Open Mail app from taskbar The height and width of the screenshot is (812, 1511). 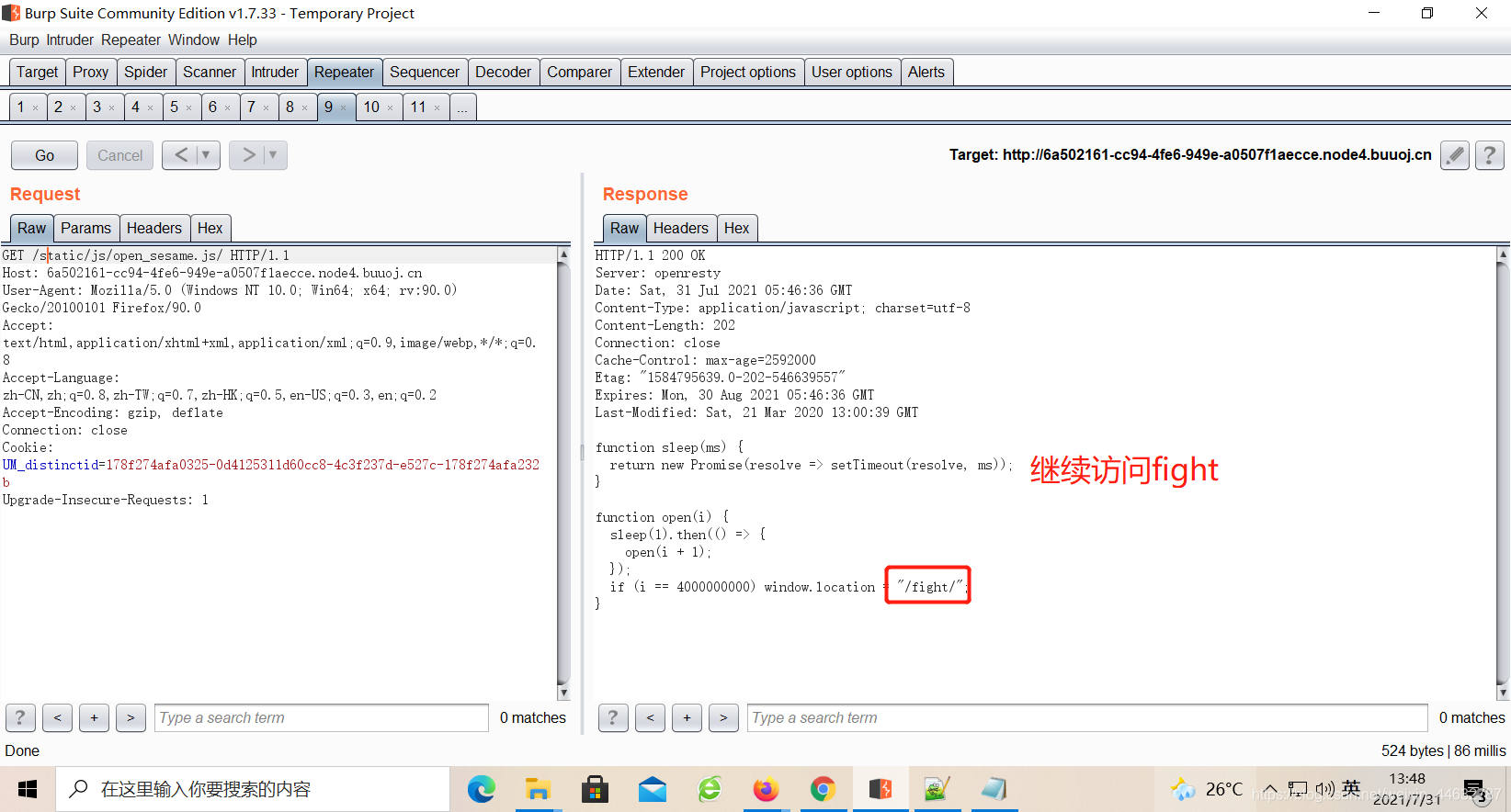point(653,789)
